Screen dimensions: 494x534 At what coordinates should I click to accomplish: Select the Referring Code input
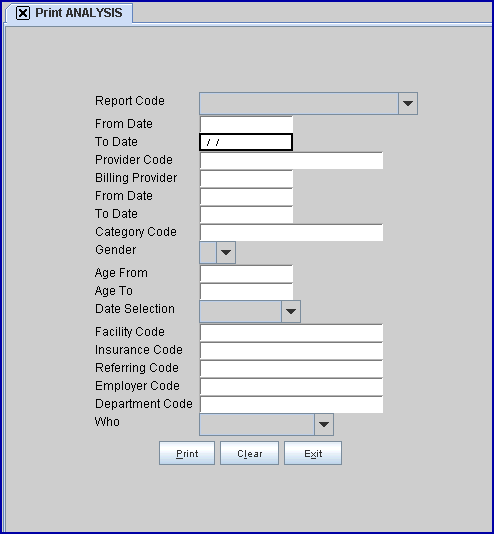[x=291, y=368]
